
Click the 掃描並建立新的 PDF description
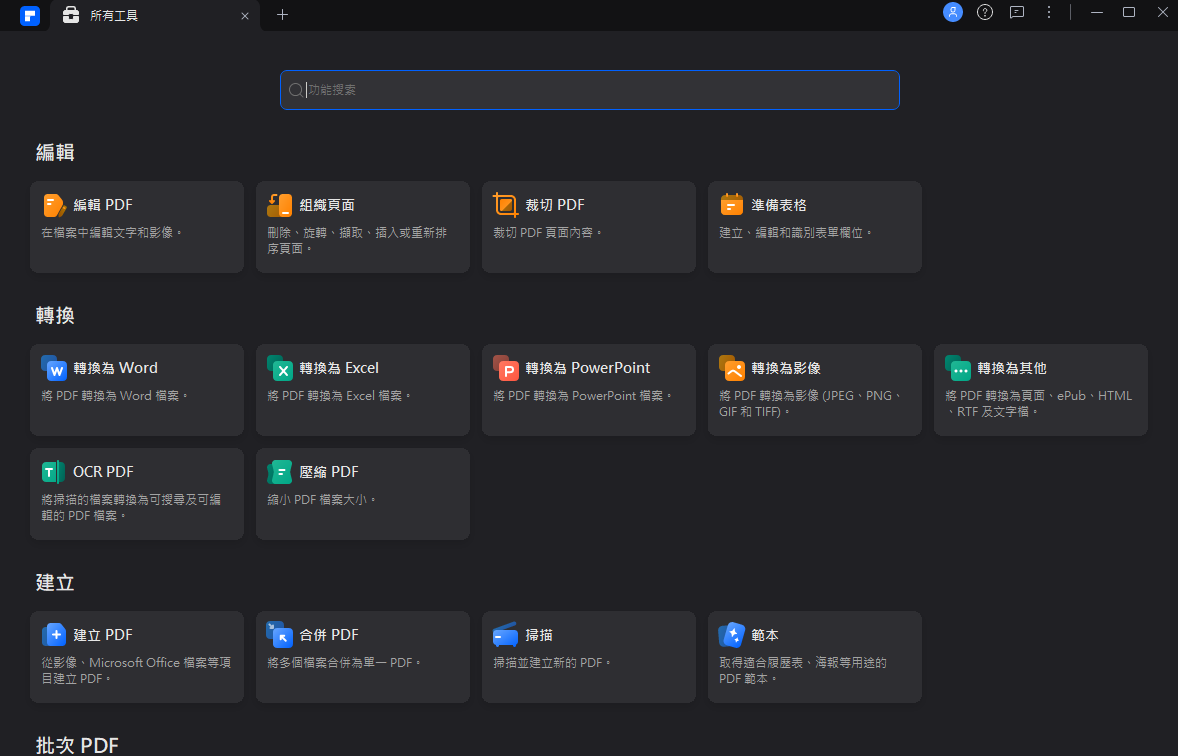[x=552, y=663]
